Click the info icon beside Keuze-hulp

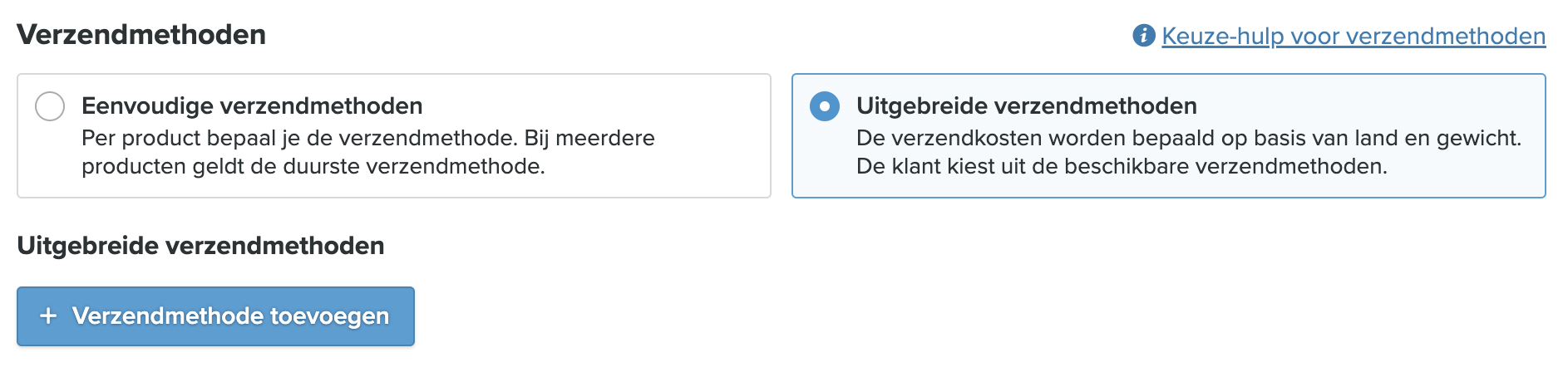point(1144,36)
